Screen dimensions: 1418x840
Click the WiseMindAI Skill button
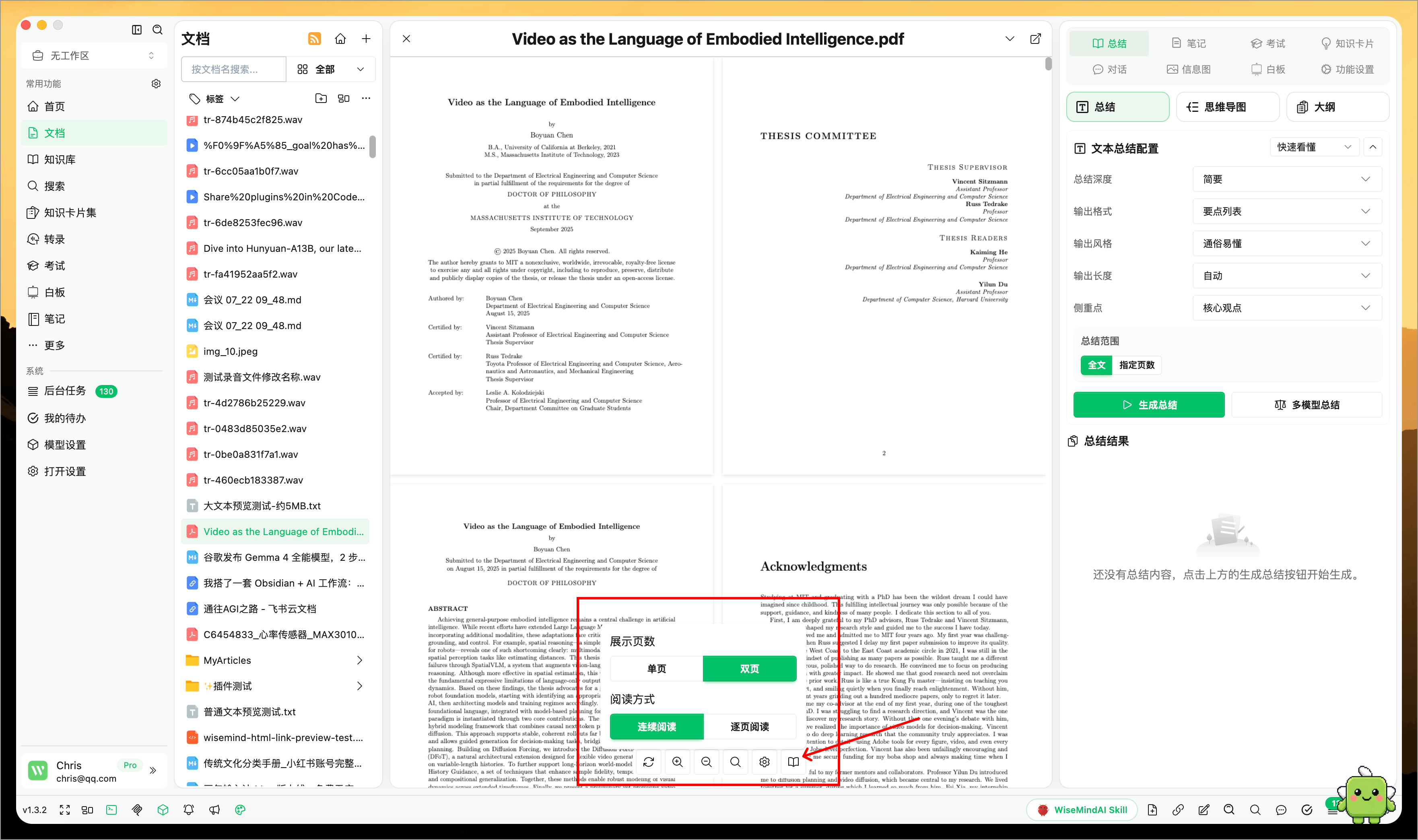coord(1082,810)
